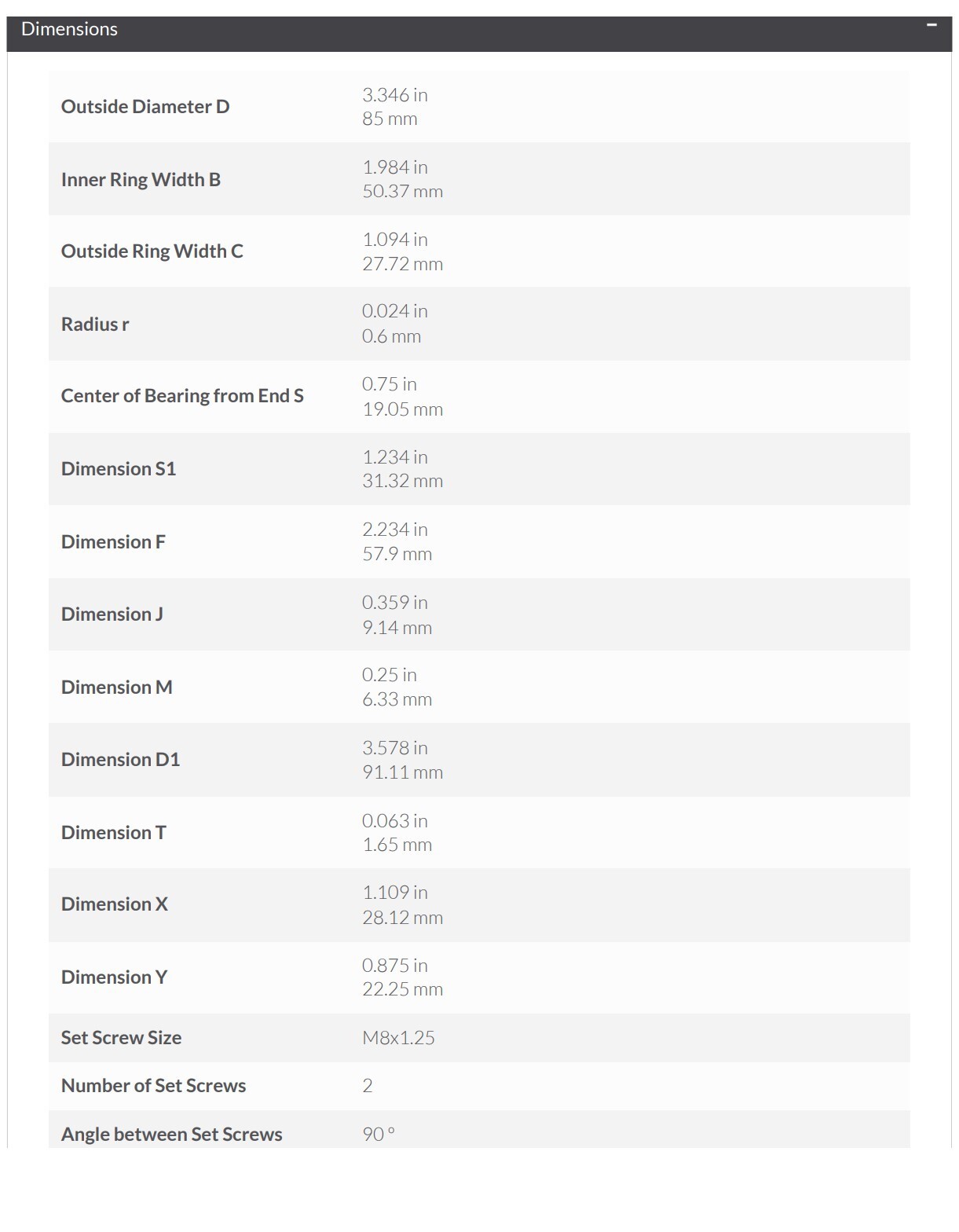Click the 3.578 in Dimension D1 value

pyautogui.click(x=395, y=748)
